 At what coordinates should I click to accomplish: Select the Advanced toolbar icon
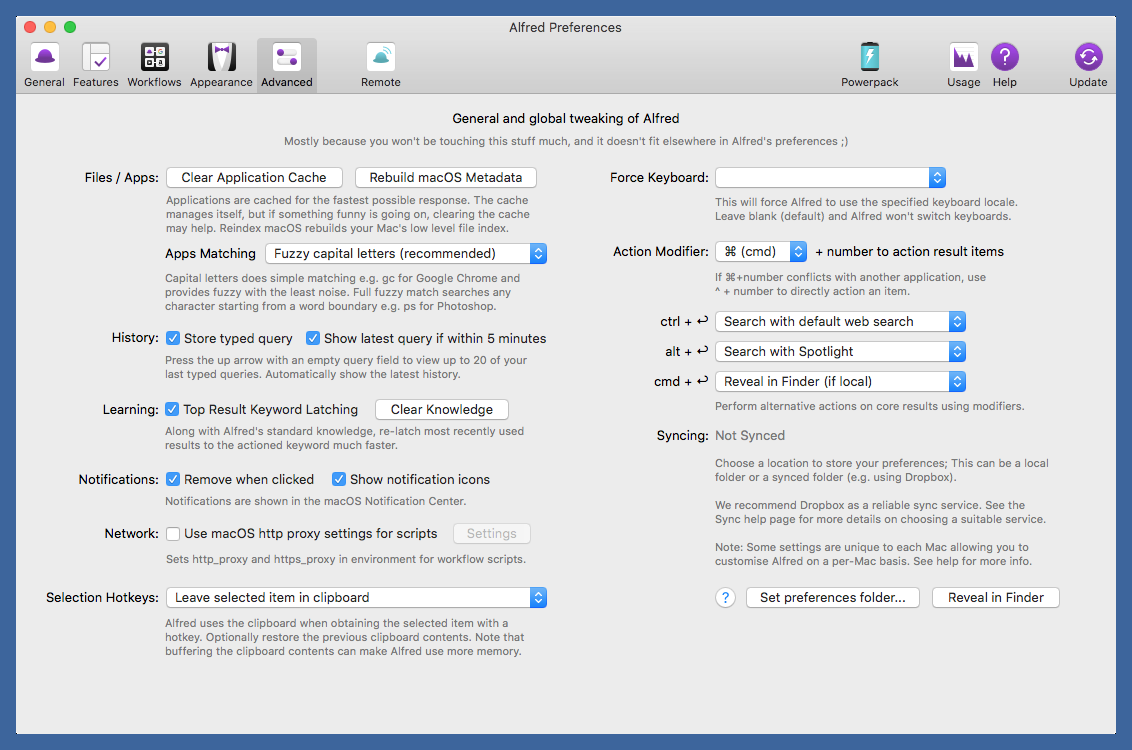pyautogui.click(x=287, y=65)
